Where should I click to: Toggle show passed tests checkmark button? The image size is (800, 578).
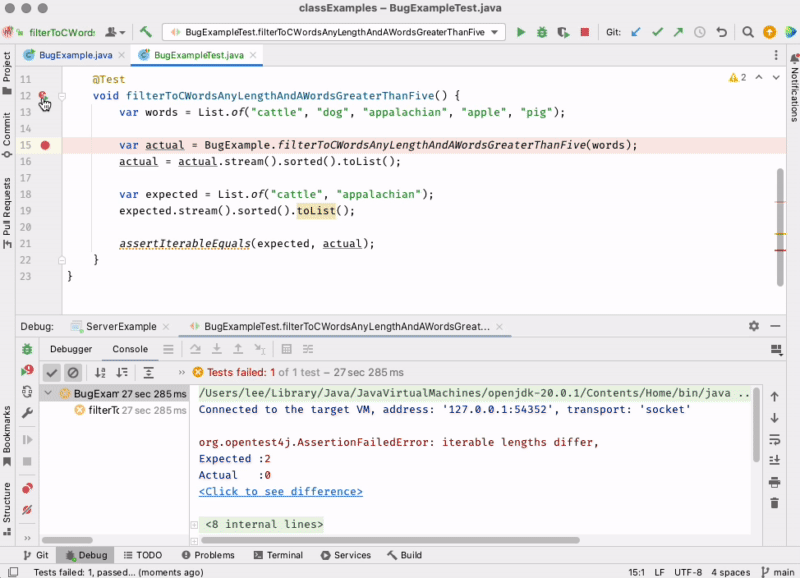coord(52,372)
